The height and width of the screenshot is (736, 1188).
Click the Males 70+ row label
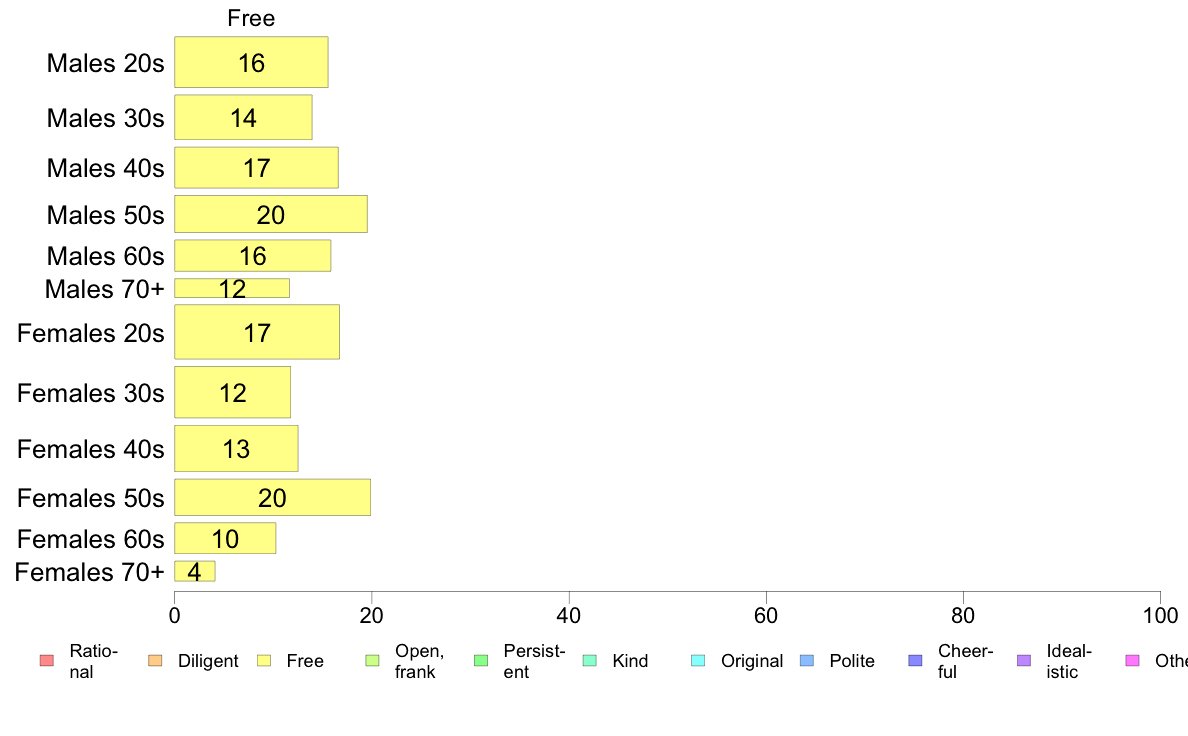[x=105, y=289]
